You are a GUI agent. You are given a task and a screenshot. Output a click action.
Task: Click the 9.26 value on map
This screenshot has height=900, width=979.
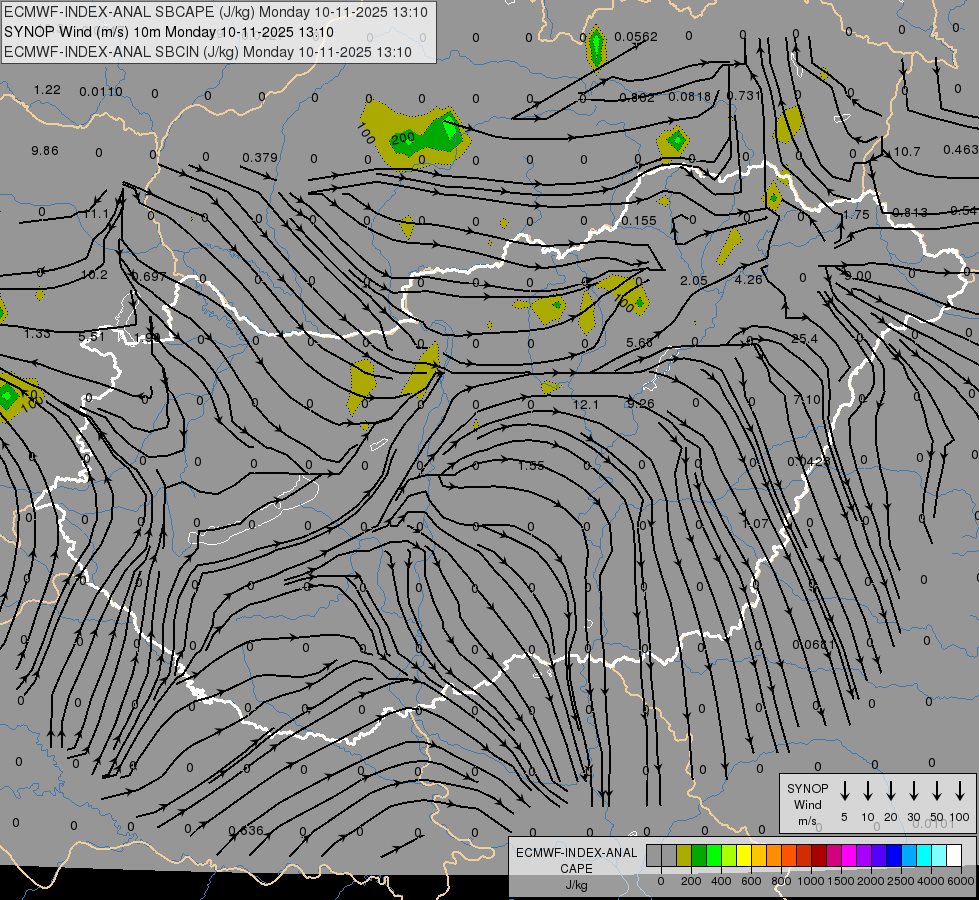pos(641,403)
